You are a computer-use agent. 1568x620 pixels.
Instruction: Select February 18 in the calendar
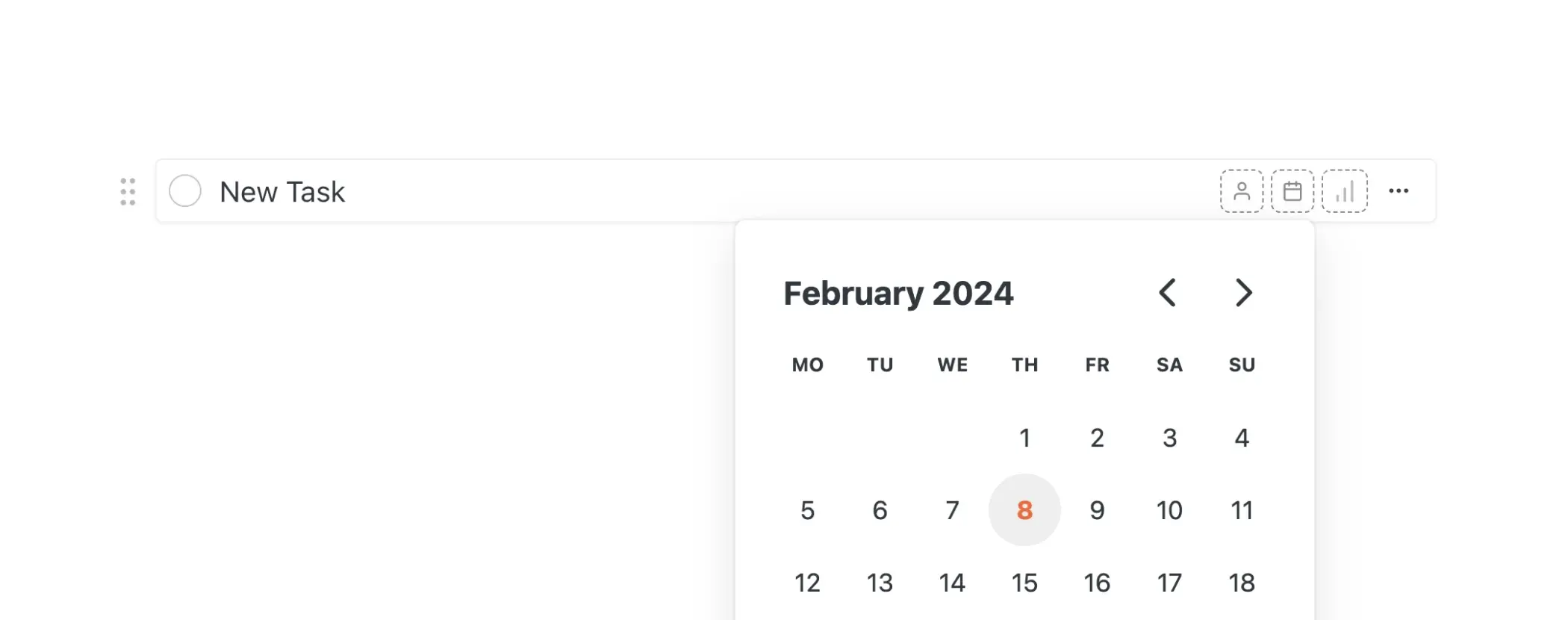1242,583
